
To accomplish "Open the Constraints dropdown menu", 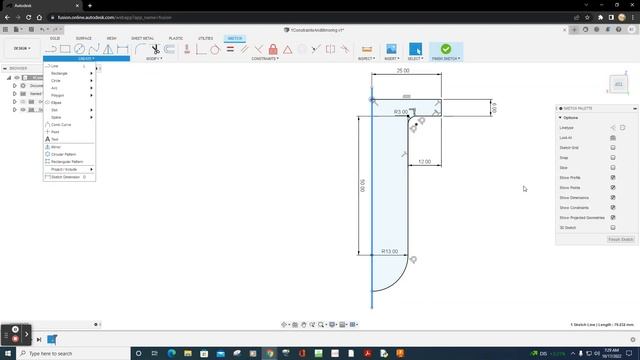I will (x=265, y=59).
